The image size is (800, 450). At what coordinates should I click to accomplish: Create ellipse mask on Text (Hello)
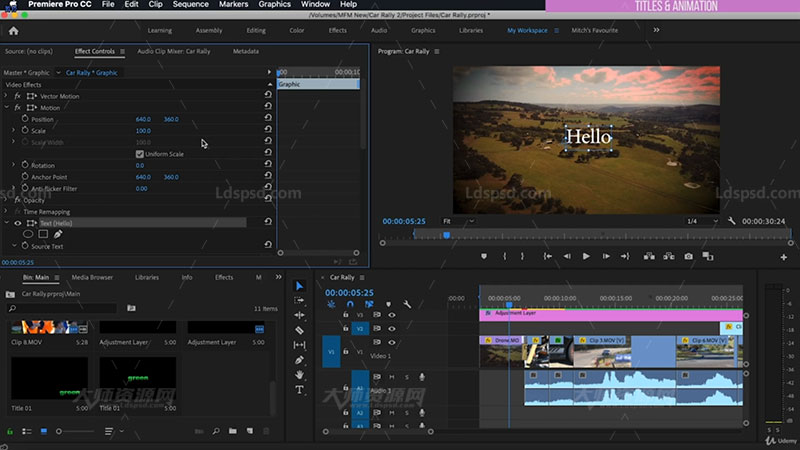pyautogui.click(x=28, y=234)
